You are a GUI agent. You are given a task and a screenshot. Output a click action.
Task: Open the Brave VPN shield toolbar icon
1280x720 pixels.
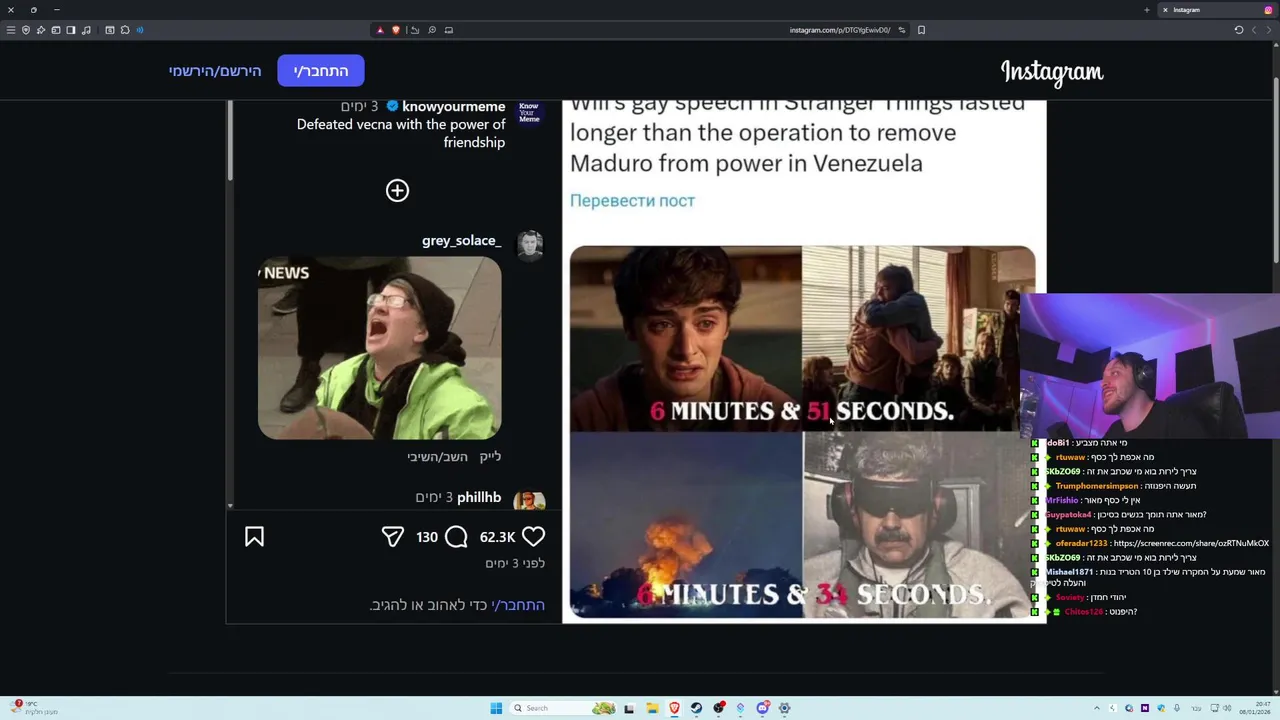26,30
